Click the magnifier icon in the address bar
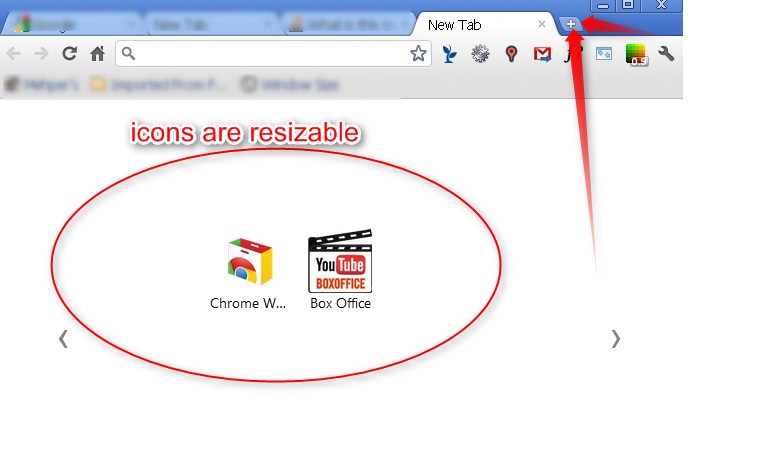 click(x=128, y=53)
